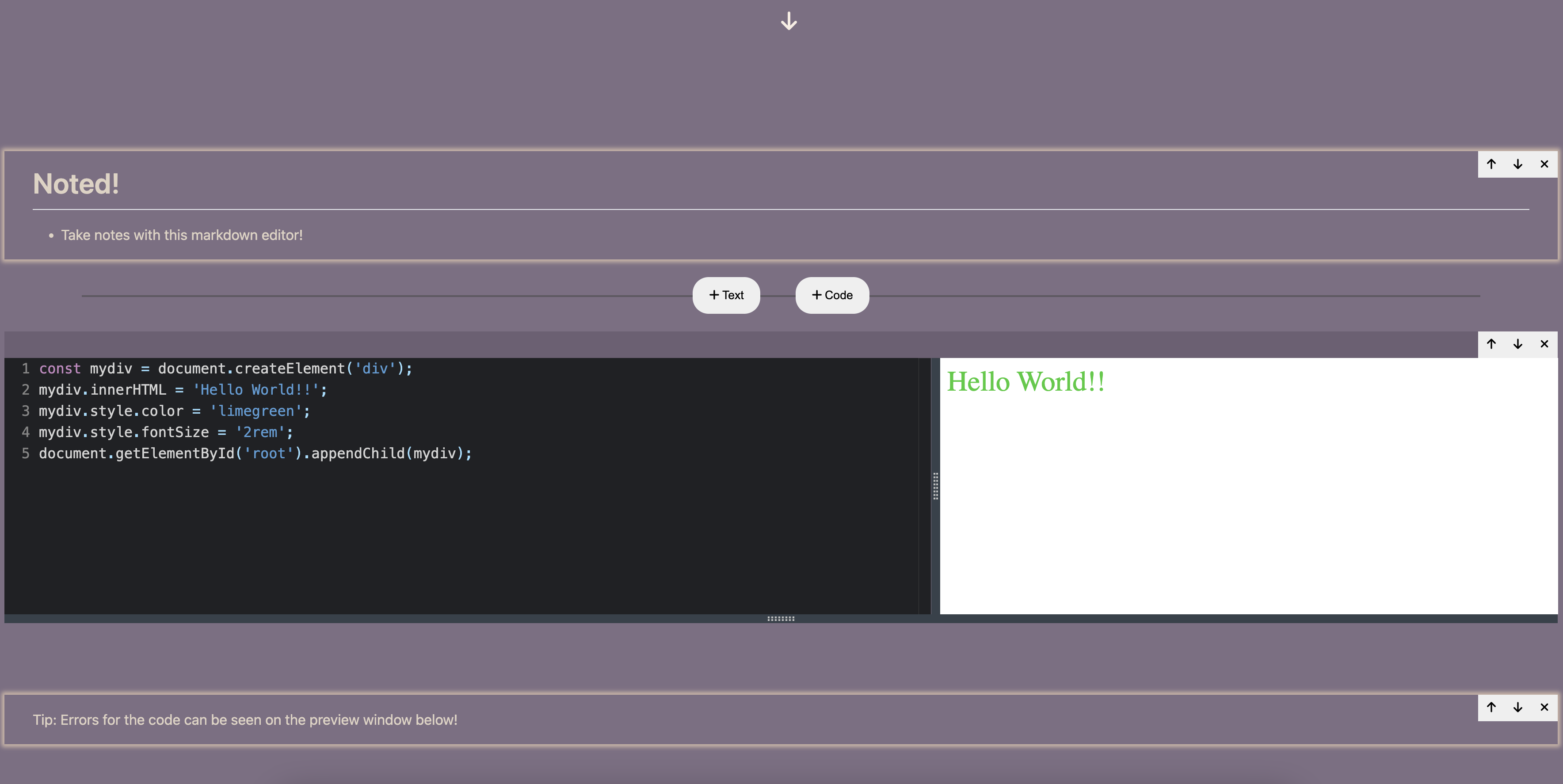Delete the code cell with its X icon
Viewport: 1563px width, 784px height.
click(1544, 343)
